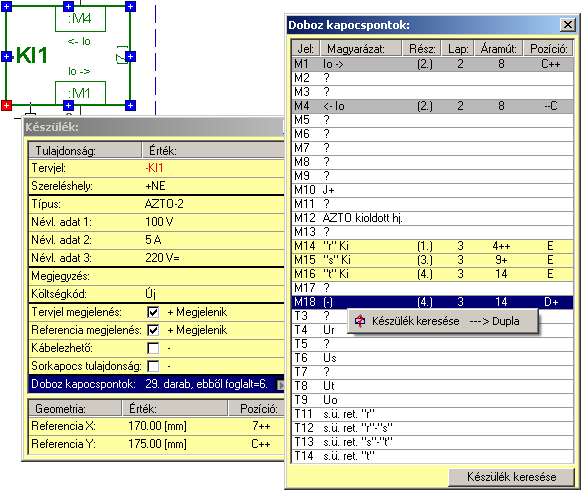
Task: Click the Áramút: column header
Action: pyautogui.click(x=498, y=49)
